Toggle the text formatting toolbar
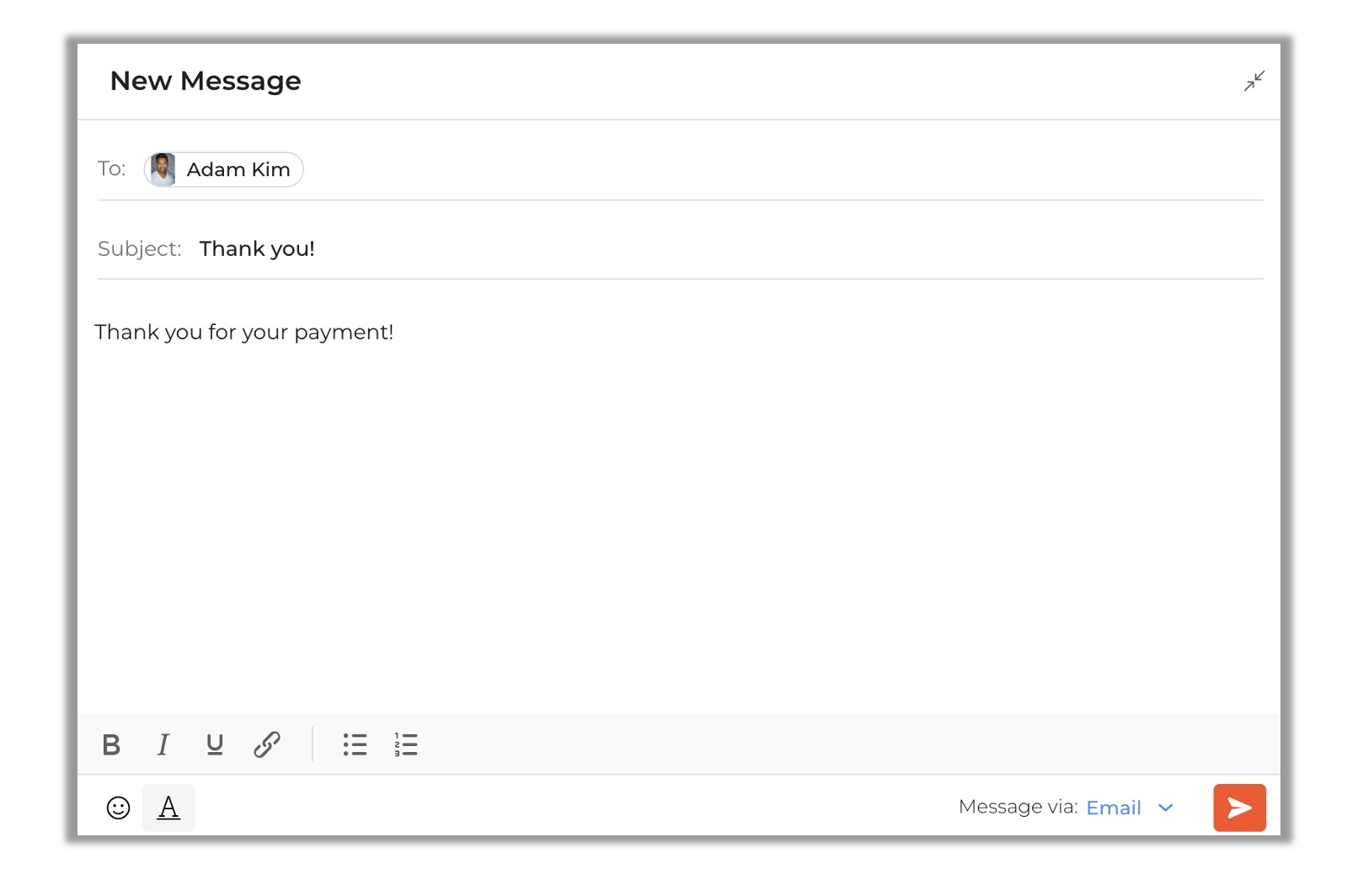Image resolution: width=1363 pixels, height=896 pixels. coord(168,808)
